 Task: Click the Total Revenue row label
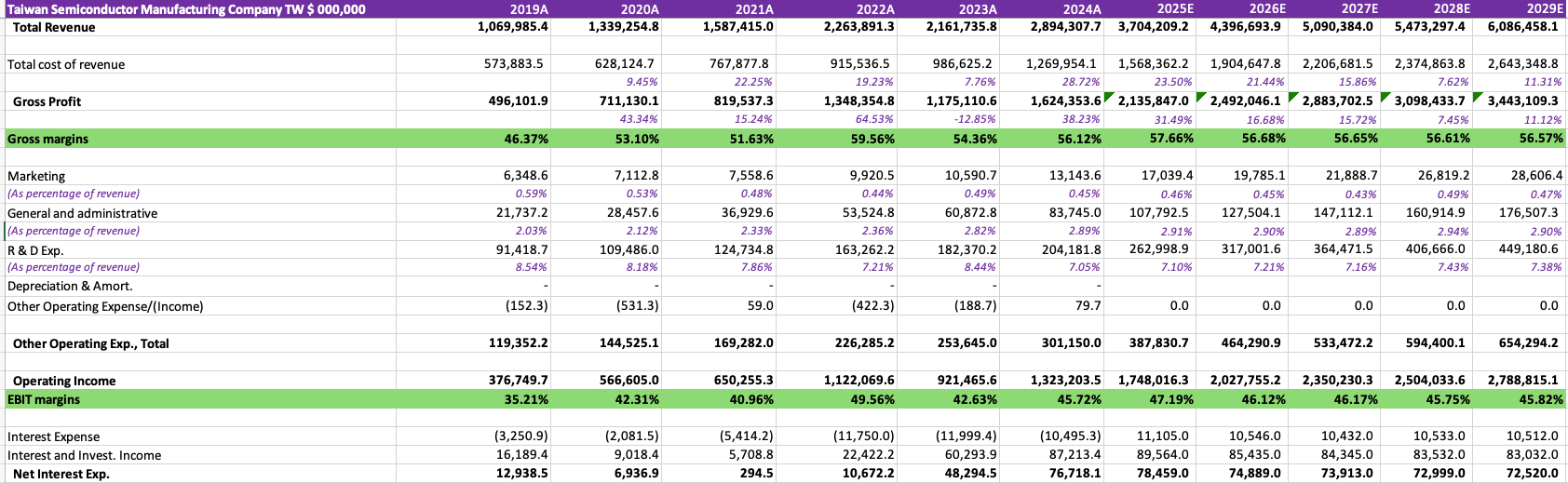(x=54, y=27)
